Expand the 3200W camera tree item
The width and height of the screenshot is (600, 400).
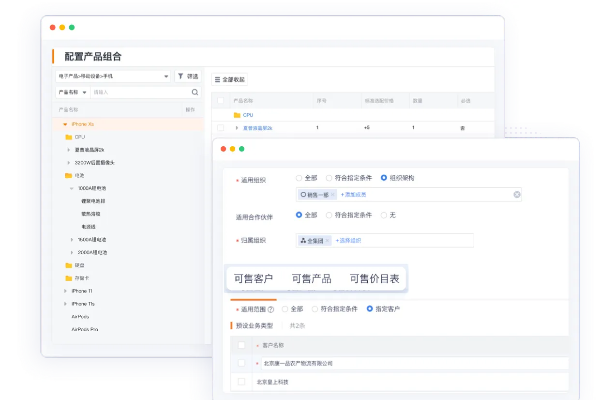tap(68, 163)
